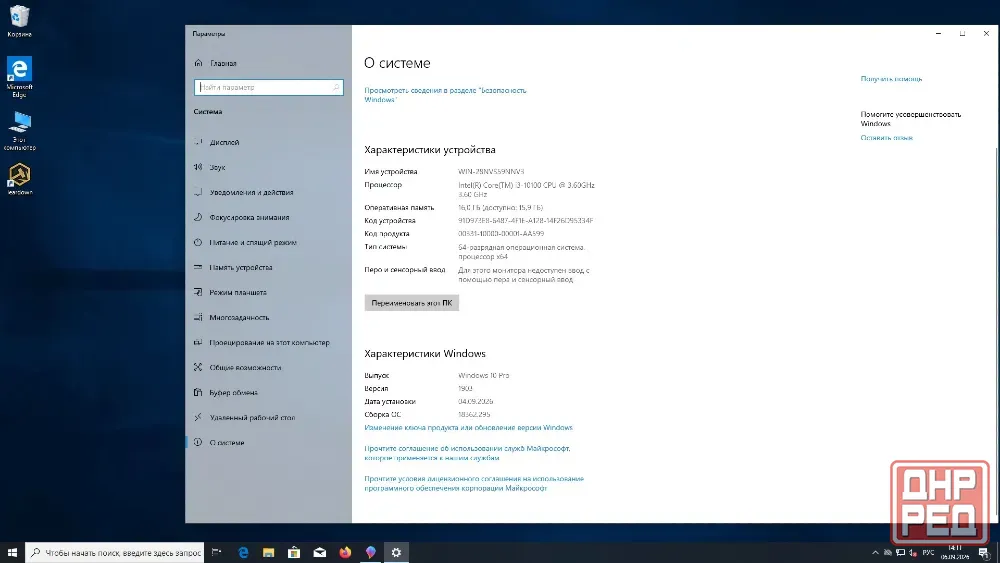Click the Получить помощь link
This screenshot has height=563, width=1000.
pyautogui.click(x=891, y=79)
